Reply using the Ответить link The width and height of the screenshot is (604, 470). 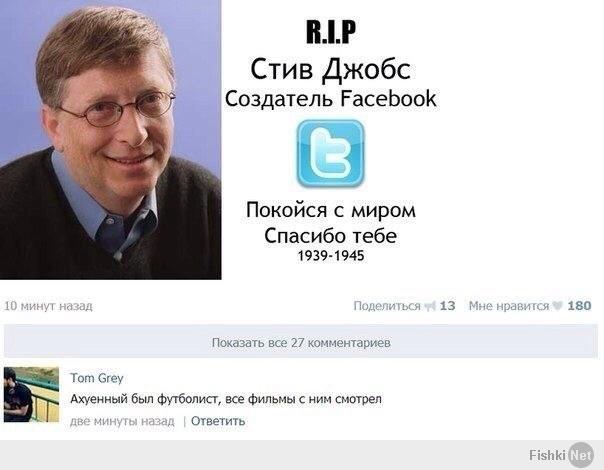[218, 421]
